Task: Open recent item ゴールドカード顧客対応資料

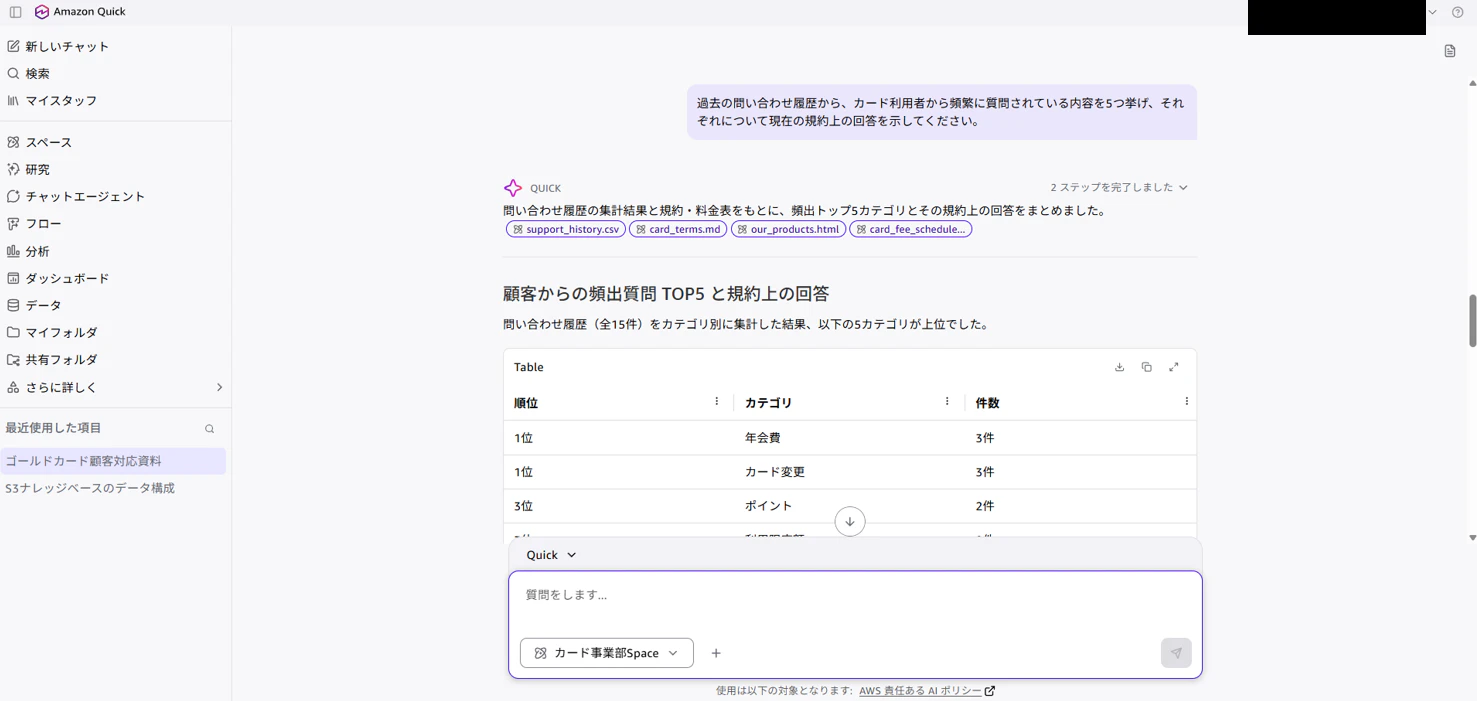Action: click(113, 461)
